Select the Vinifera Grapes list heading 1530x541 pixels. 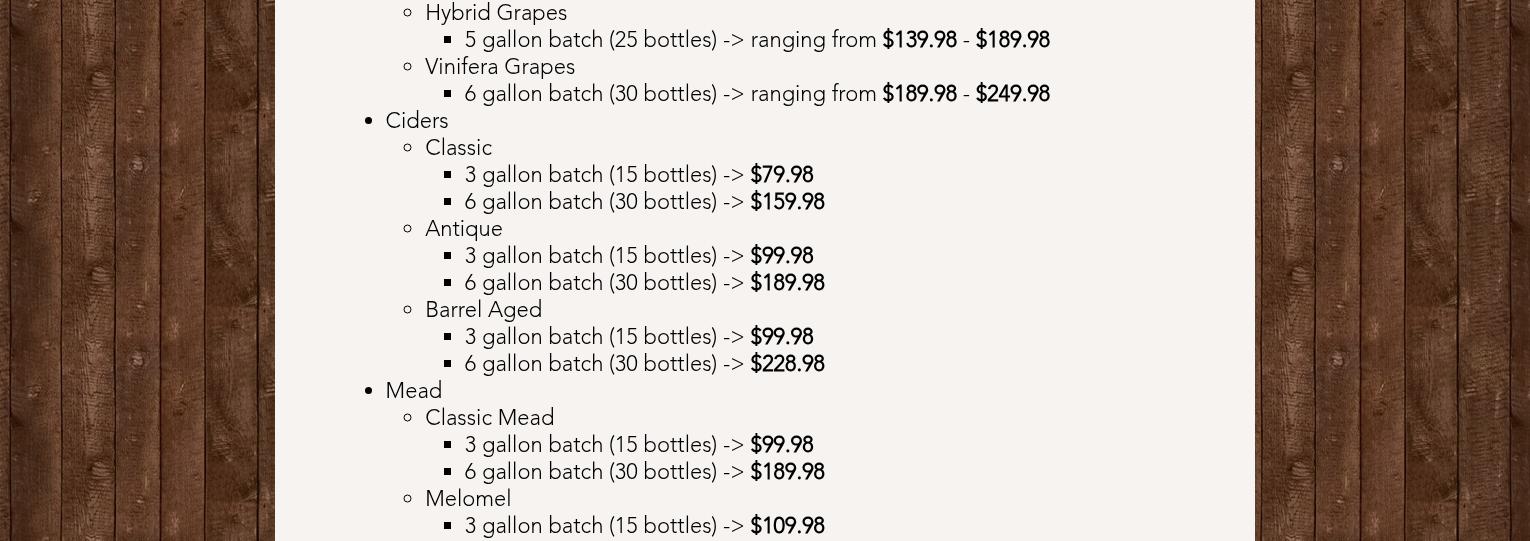pyautogui.click(x=499, y=67)
